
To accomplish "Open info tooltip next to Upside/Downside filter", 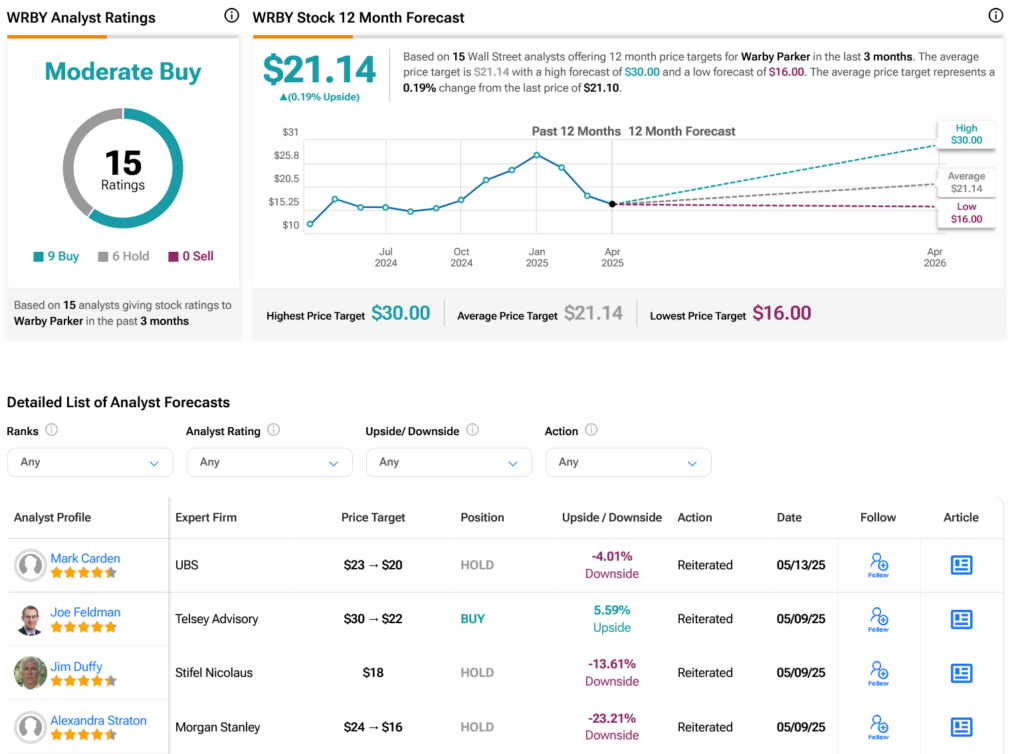I will 473,430.
